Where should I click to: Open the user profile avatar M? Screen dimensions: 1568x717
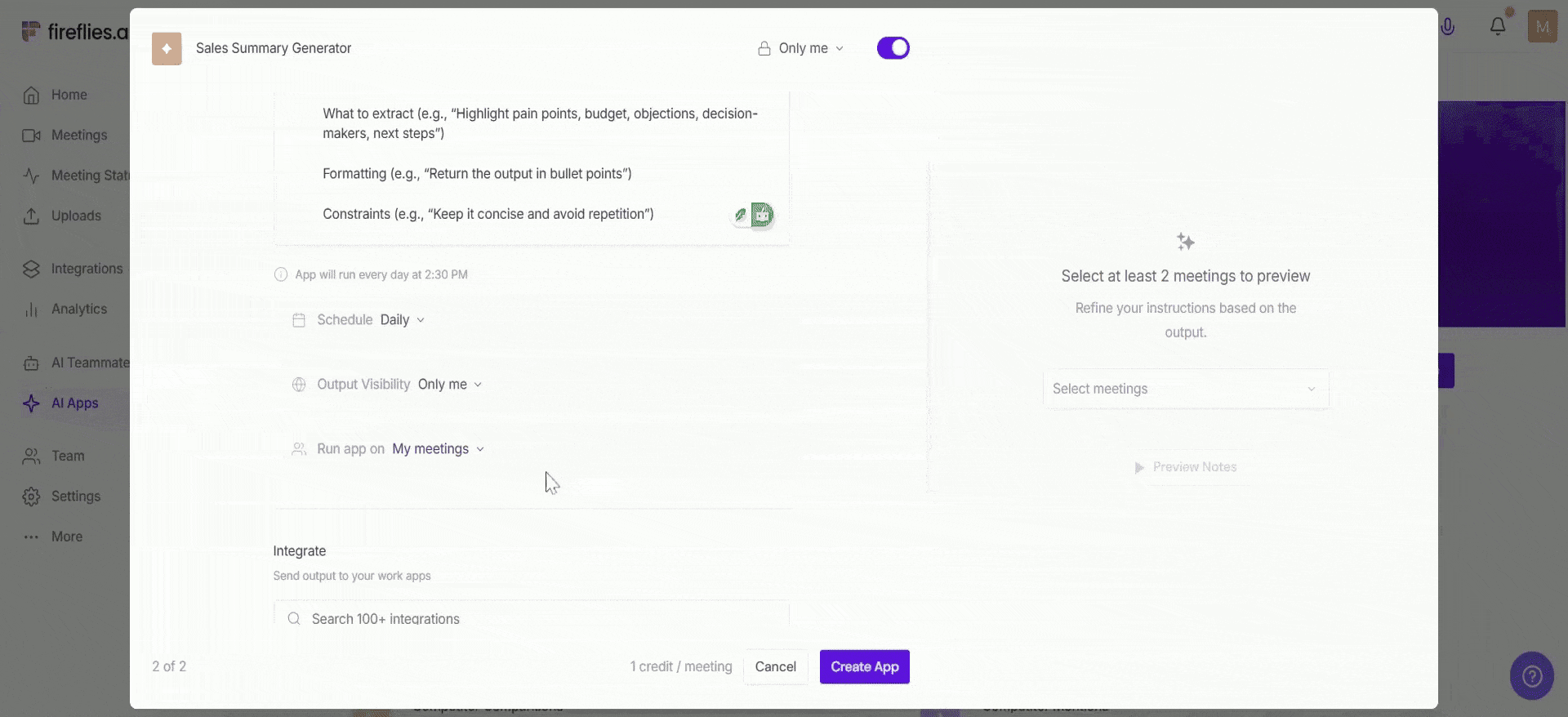[1542, 27]
